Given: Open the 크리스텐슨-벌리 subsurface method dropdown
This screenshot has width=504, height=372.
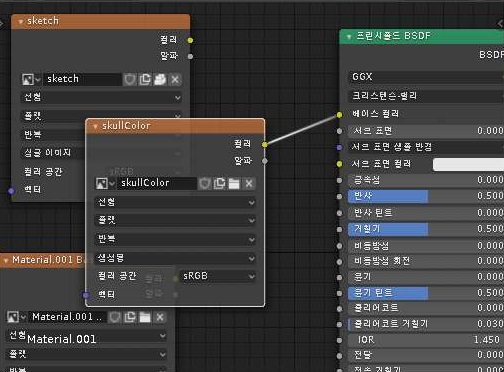Looking at the screenshot, I should coord(426,96).
